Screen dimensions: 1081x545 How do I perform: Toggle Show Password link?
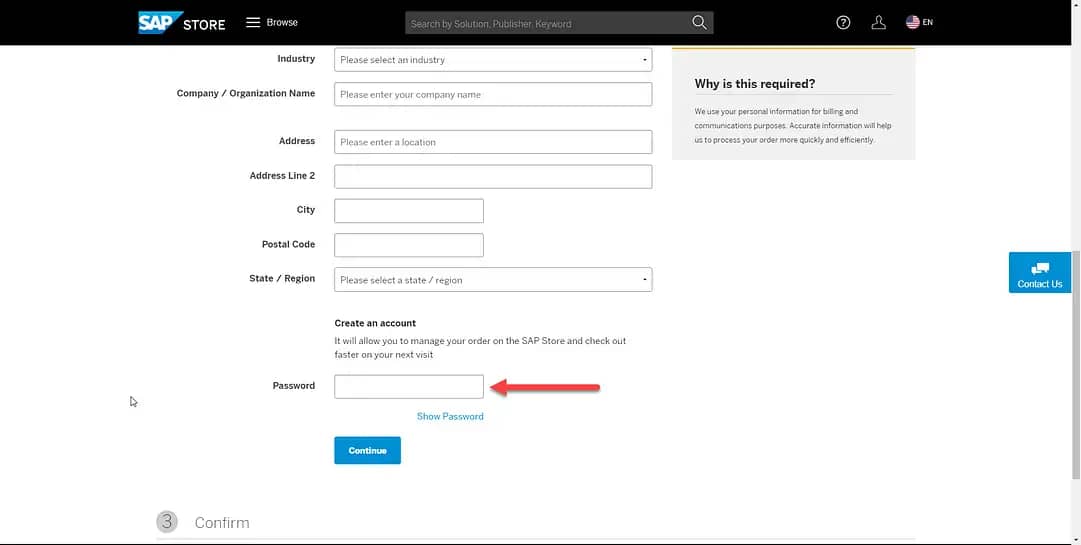[450, 416]
